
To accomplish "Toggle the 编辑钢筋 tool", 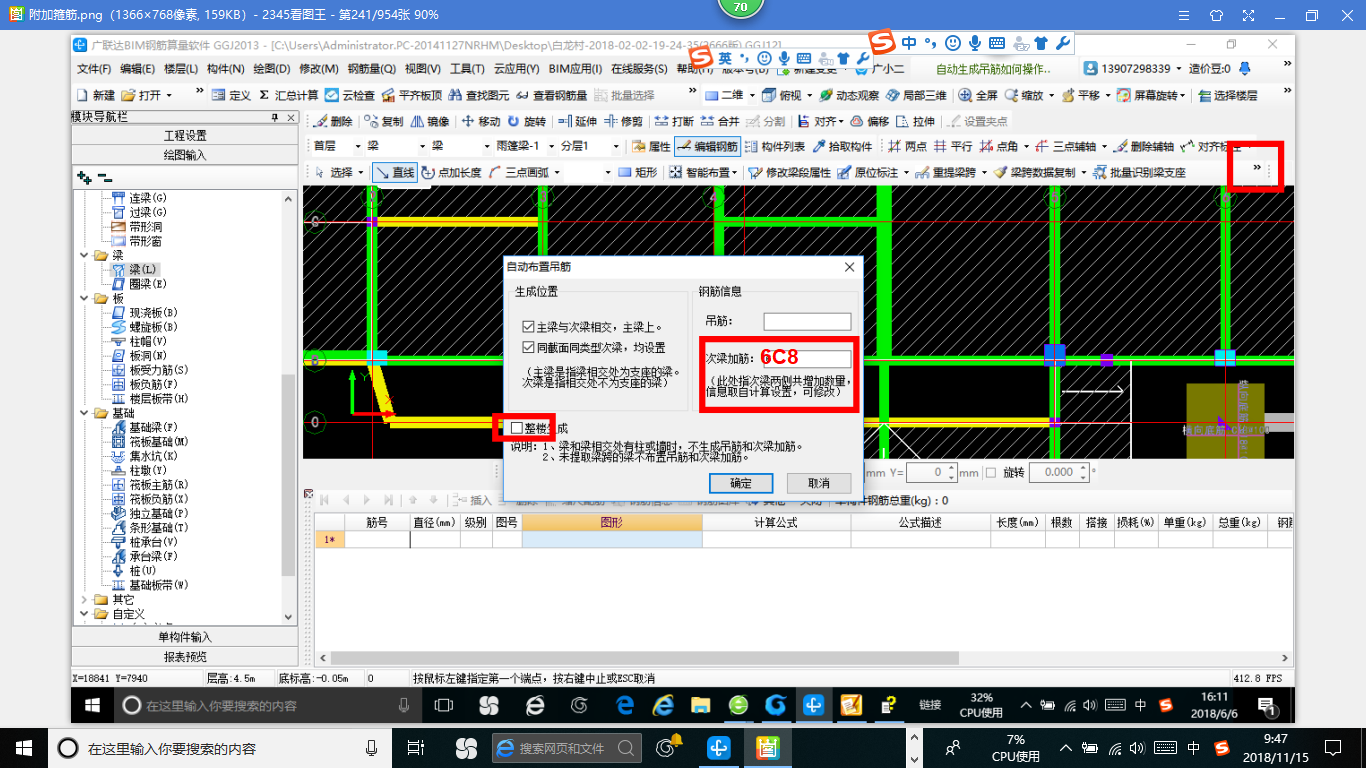I will coord(708,146).
